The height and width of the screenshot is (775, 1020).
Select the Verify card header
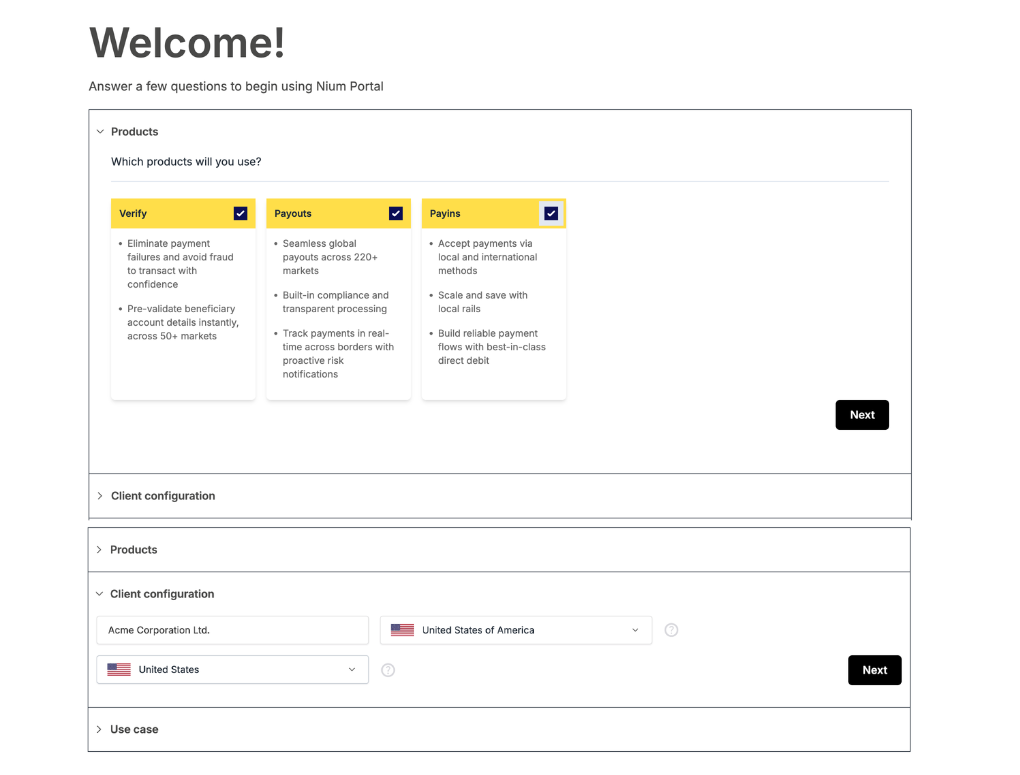pos(183,213)
